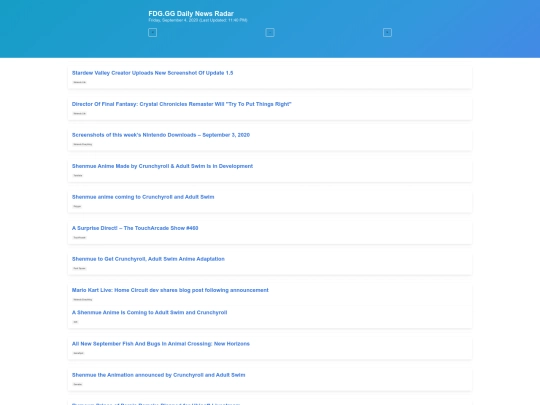Click source tag under 'Shenmue Anime Made by Crunchyroll'

point(78,175)
